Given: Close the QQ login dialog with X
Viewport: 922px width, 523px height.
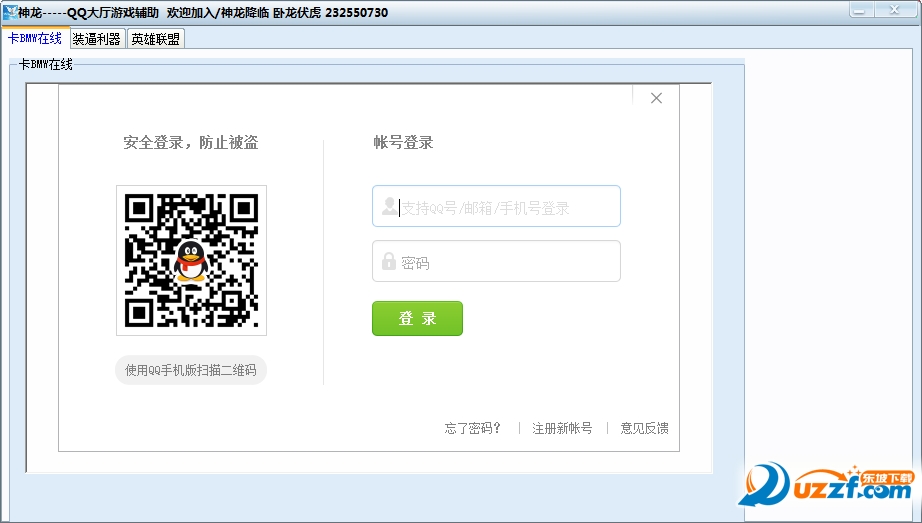Looking at the screenshot, I should [656, 98].
